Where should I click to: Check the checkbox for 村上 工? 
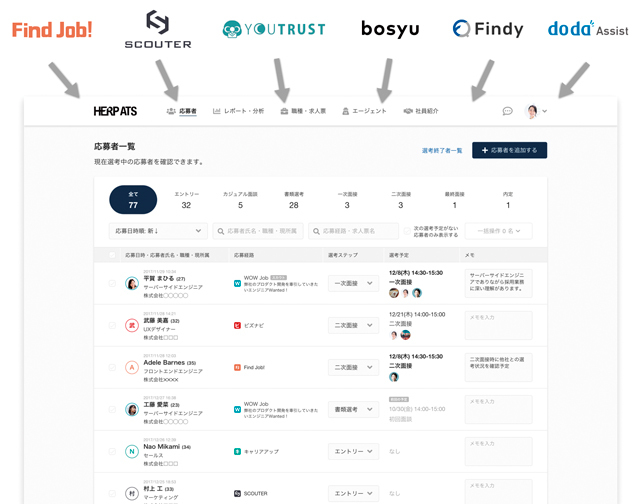point(112,493)
